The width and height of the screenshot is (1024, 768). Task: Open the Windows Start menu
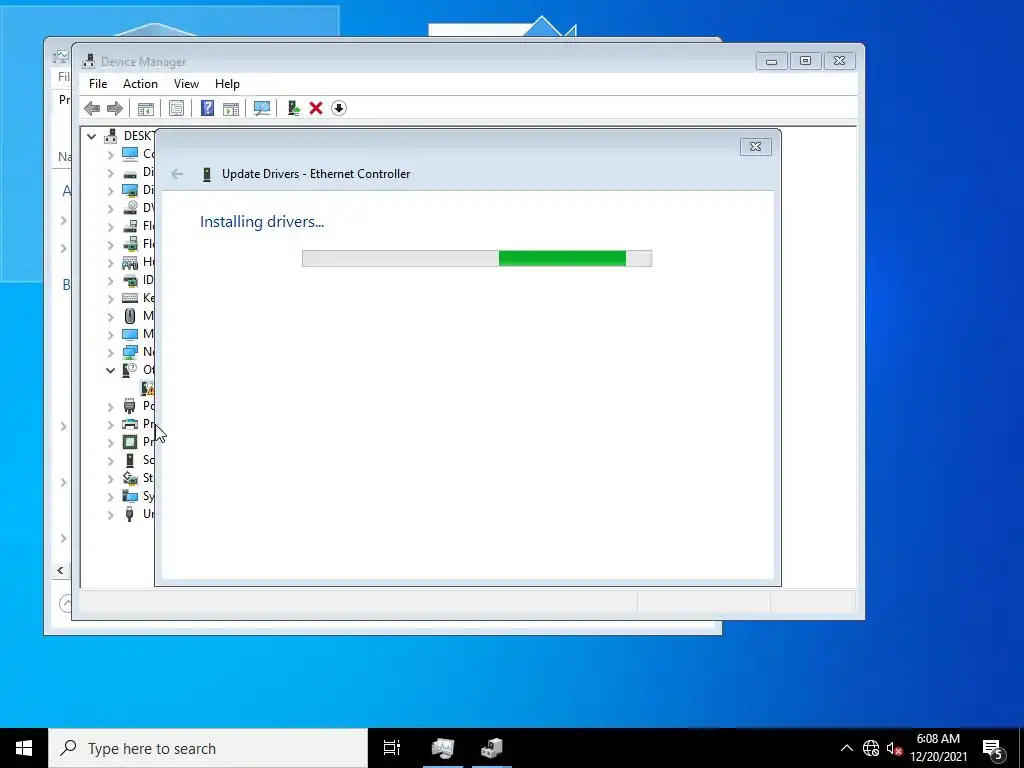tap(24, 748)
